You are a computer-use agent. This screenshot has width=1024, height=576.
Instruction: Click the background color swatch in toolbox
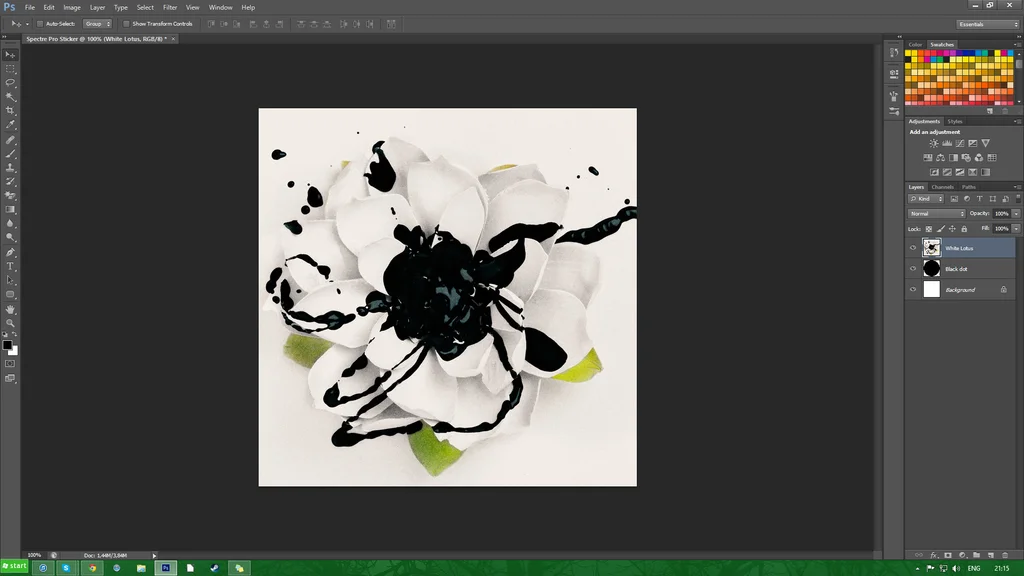tap(14, 351)
